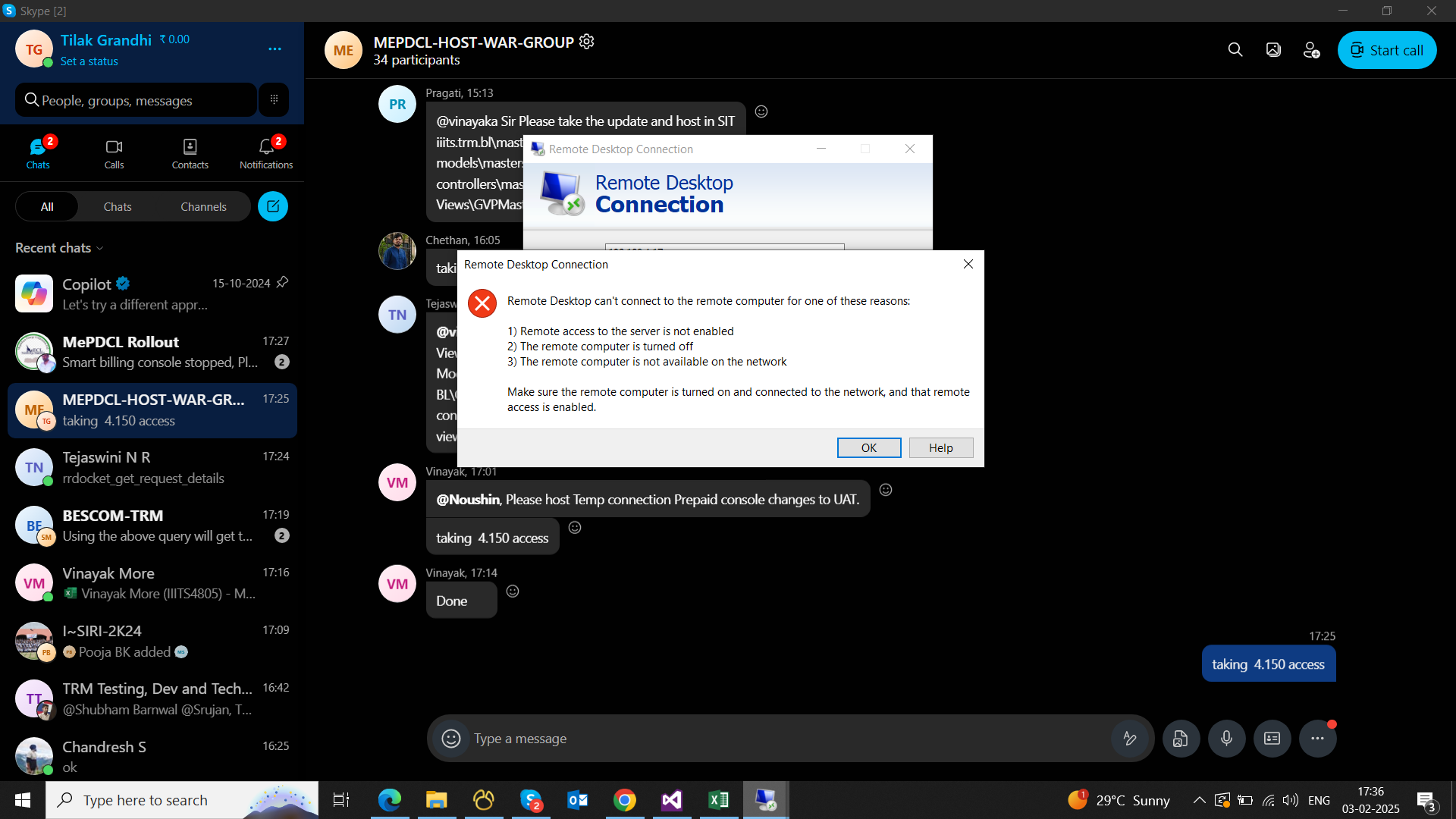Click Pragati's PR avatar
The image size is (1456, 819).
click(397, 105)
